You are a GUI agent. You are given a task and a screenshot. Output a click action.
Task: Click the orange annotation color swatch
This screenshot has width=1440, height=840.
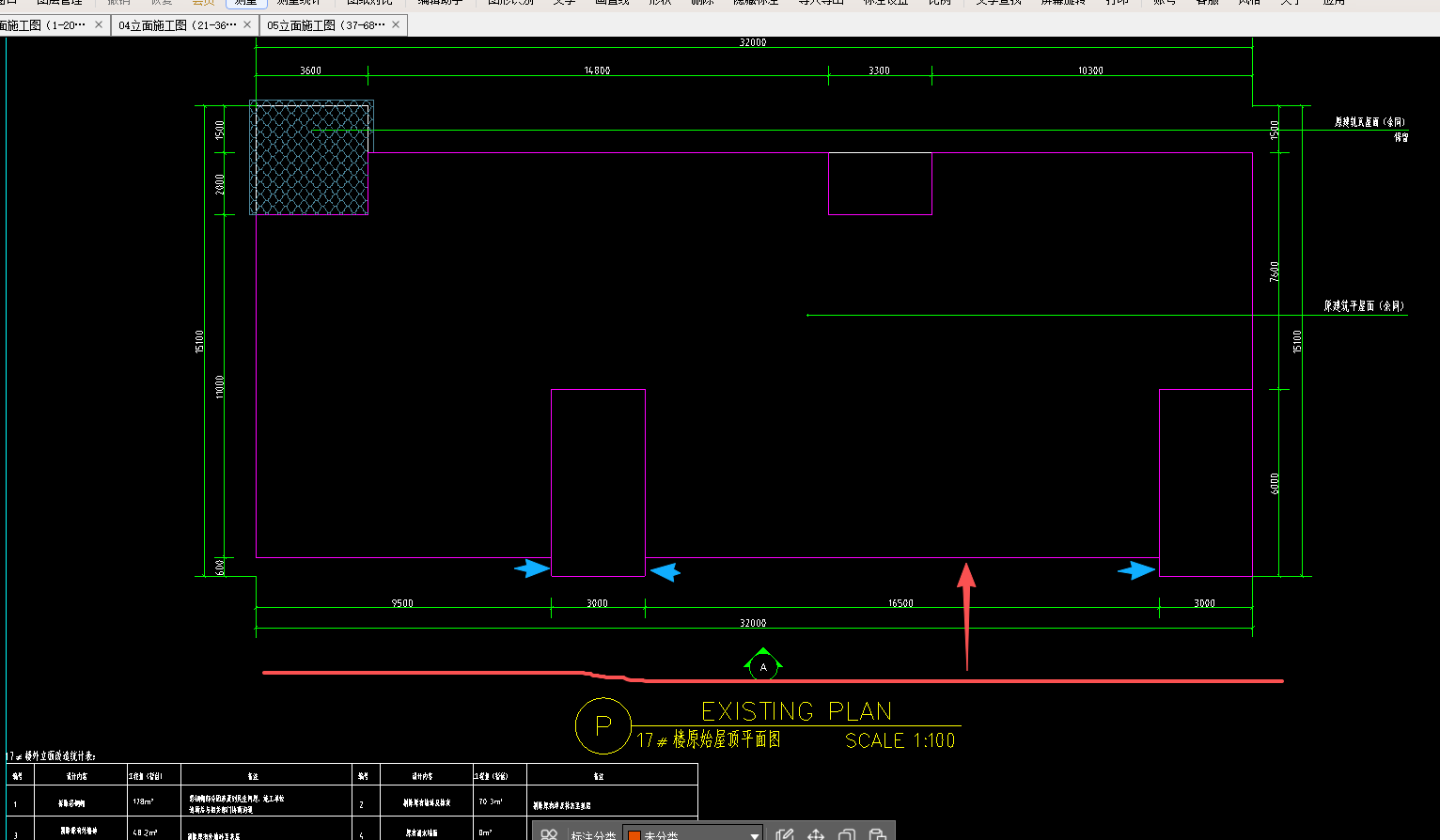coord(634,835)
